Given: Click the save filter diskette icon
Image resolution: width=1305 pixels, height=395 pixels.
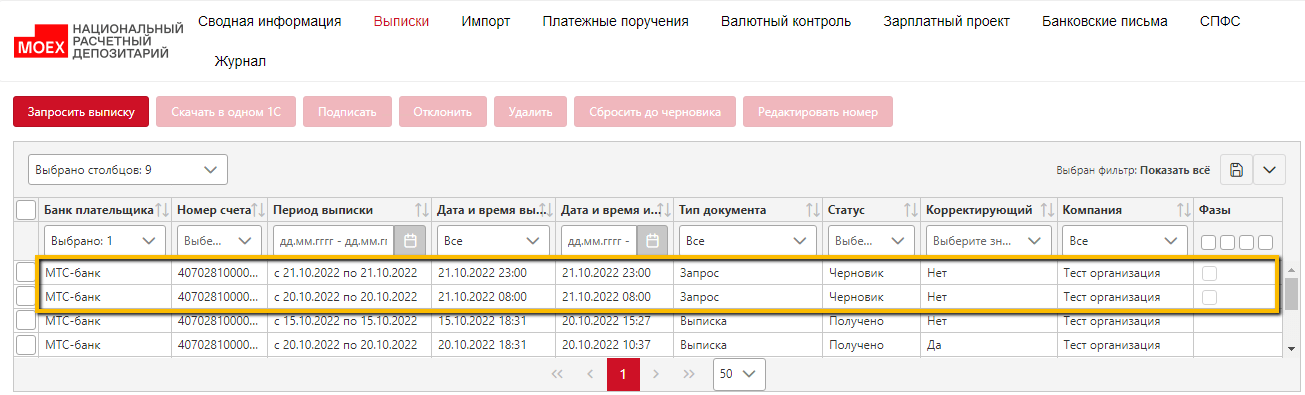Looking at the screenshot, I should [1236, 170].
